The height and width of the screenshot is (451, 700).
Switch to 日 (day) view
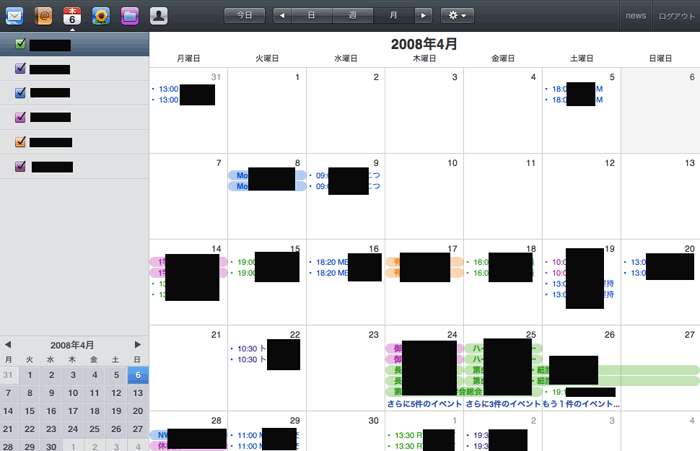point(312,15)
